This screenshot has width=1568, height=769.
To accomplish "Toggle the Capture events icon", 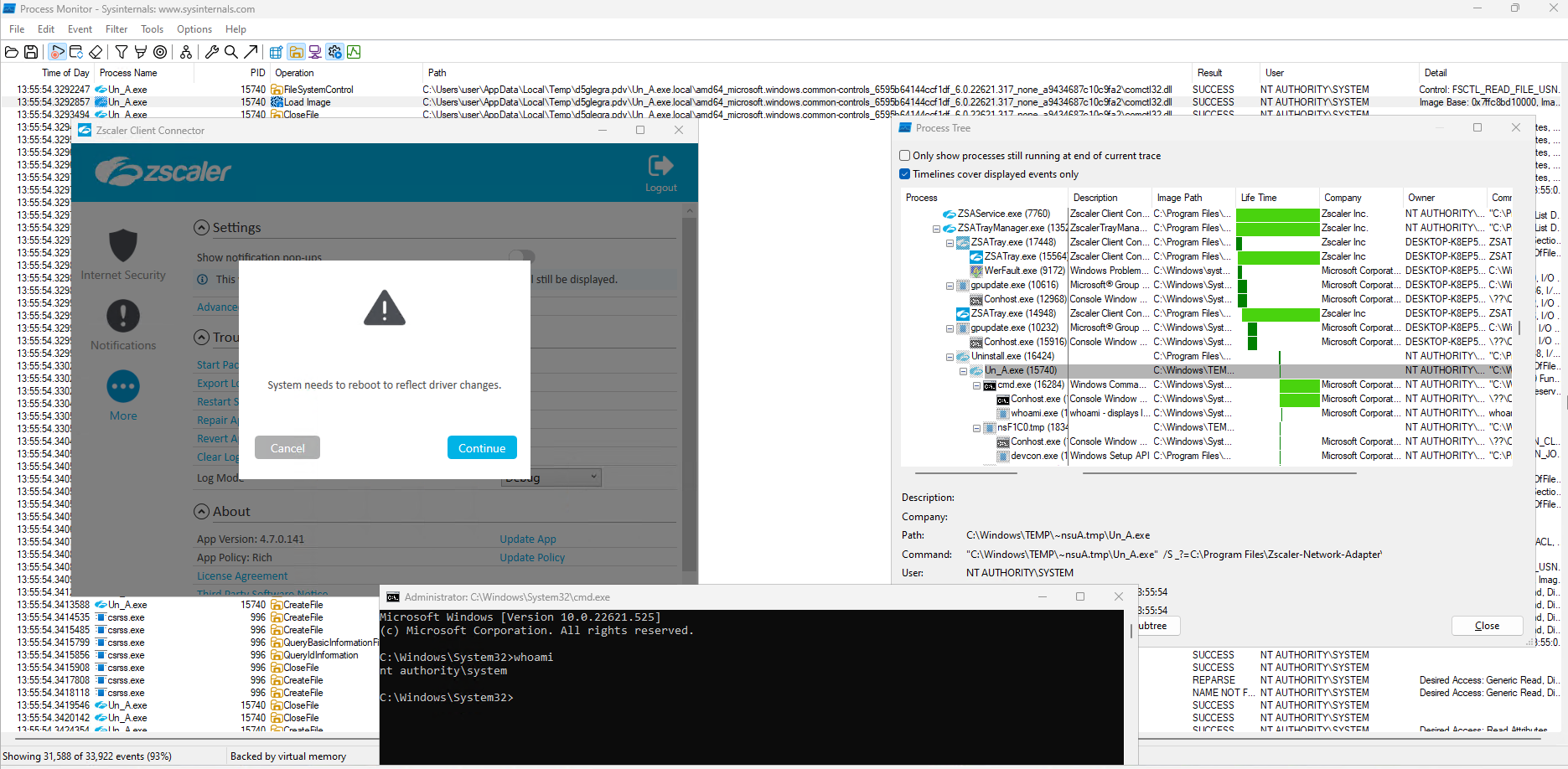I will 57,52.
